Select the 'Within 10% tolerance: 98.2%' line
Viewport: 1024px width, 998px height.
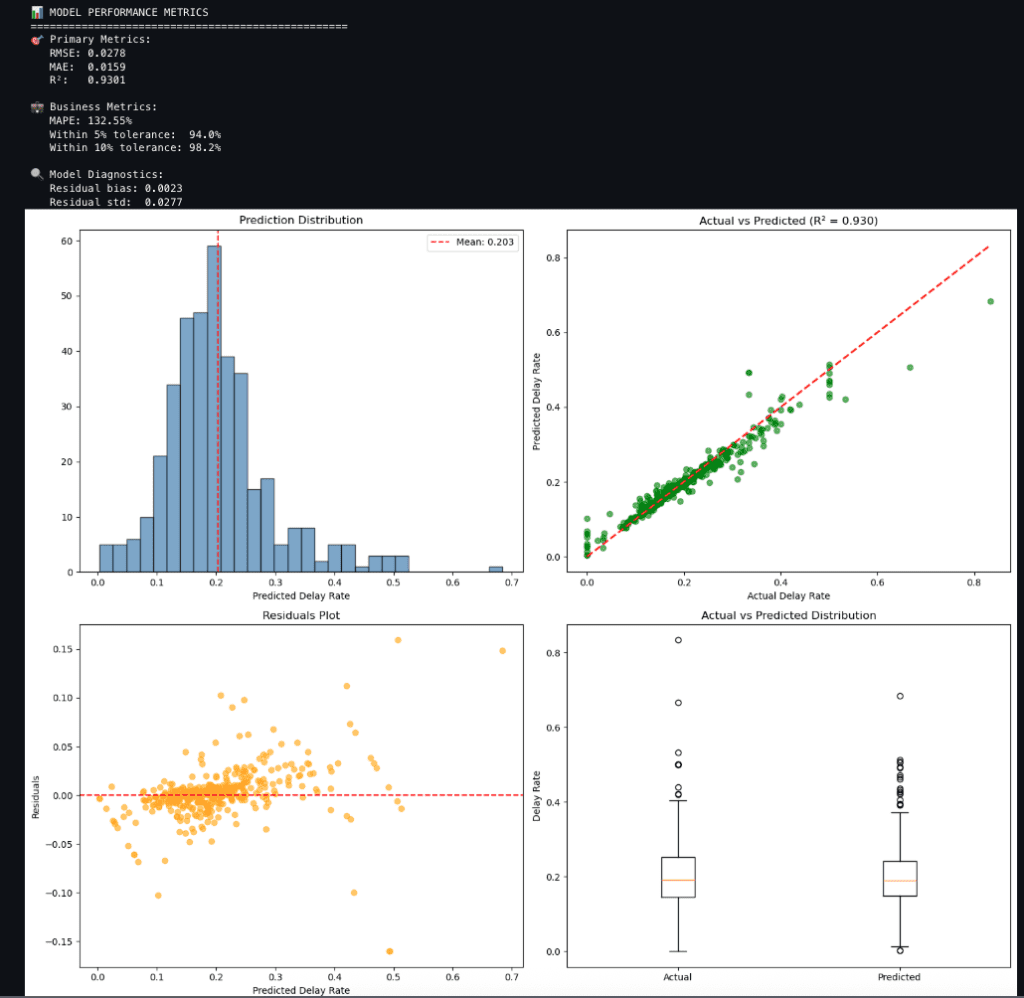[x=135, y=147]
